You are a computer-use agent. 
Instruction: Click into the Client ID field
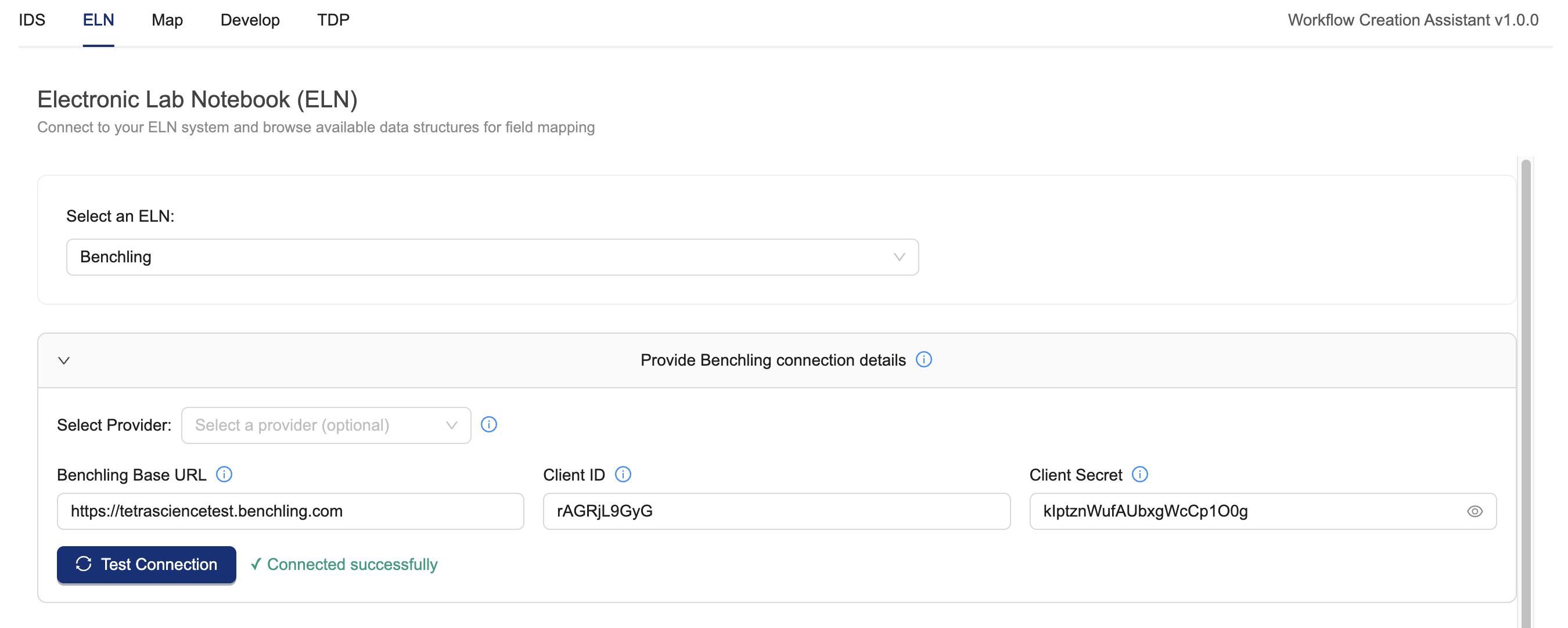pos(776,512)
